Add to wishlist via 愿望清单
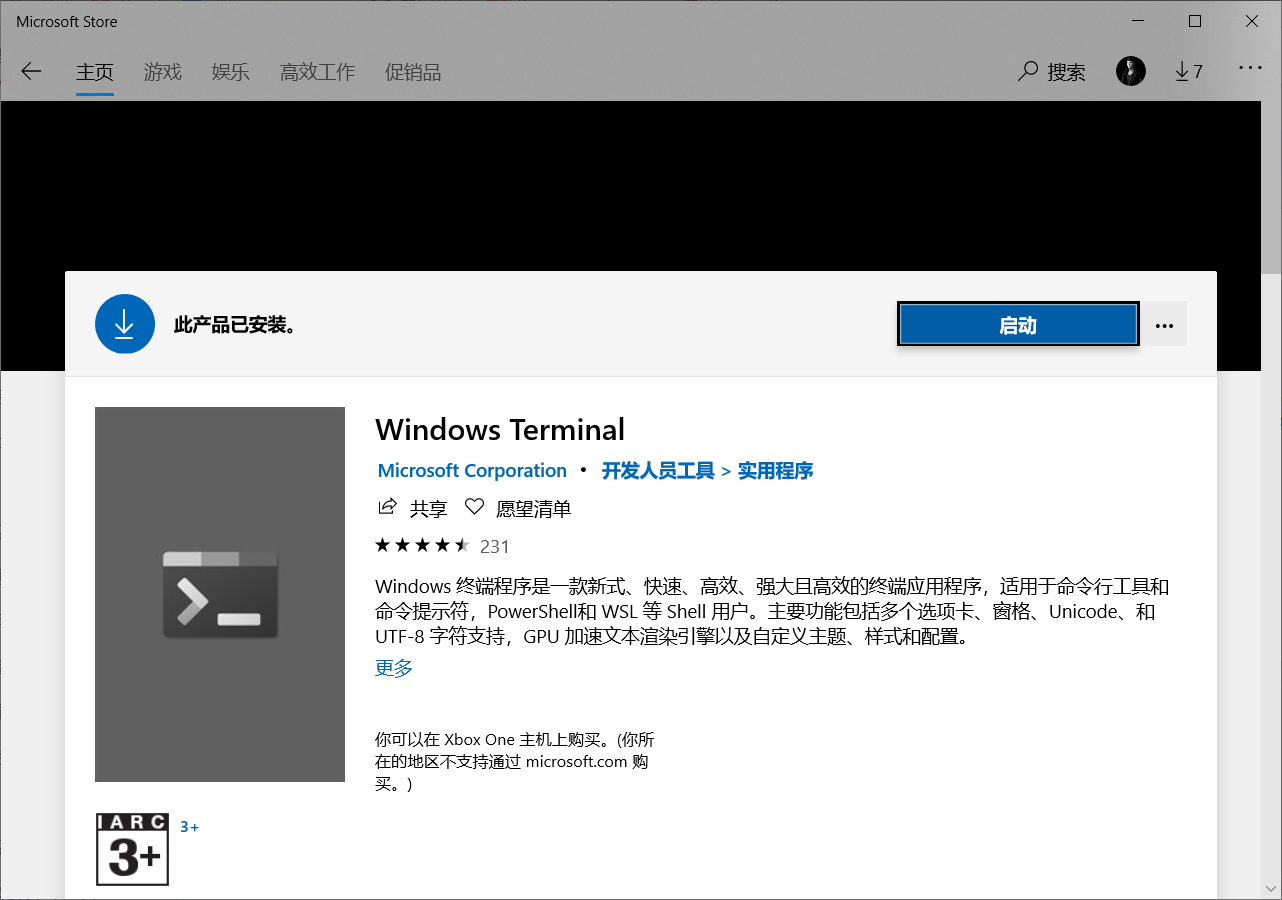Viewport: 1282px width, 900px height. click(519, 508)
